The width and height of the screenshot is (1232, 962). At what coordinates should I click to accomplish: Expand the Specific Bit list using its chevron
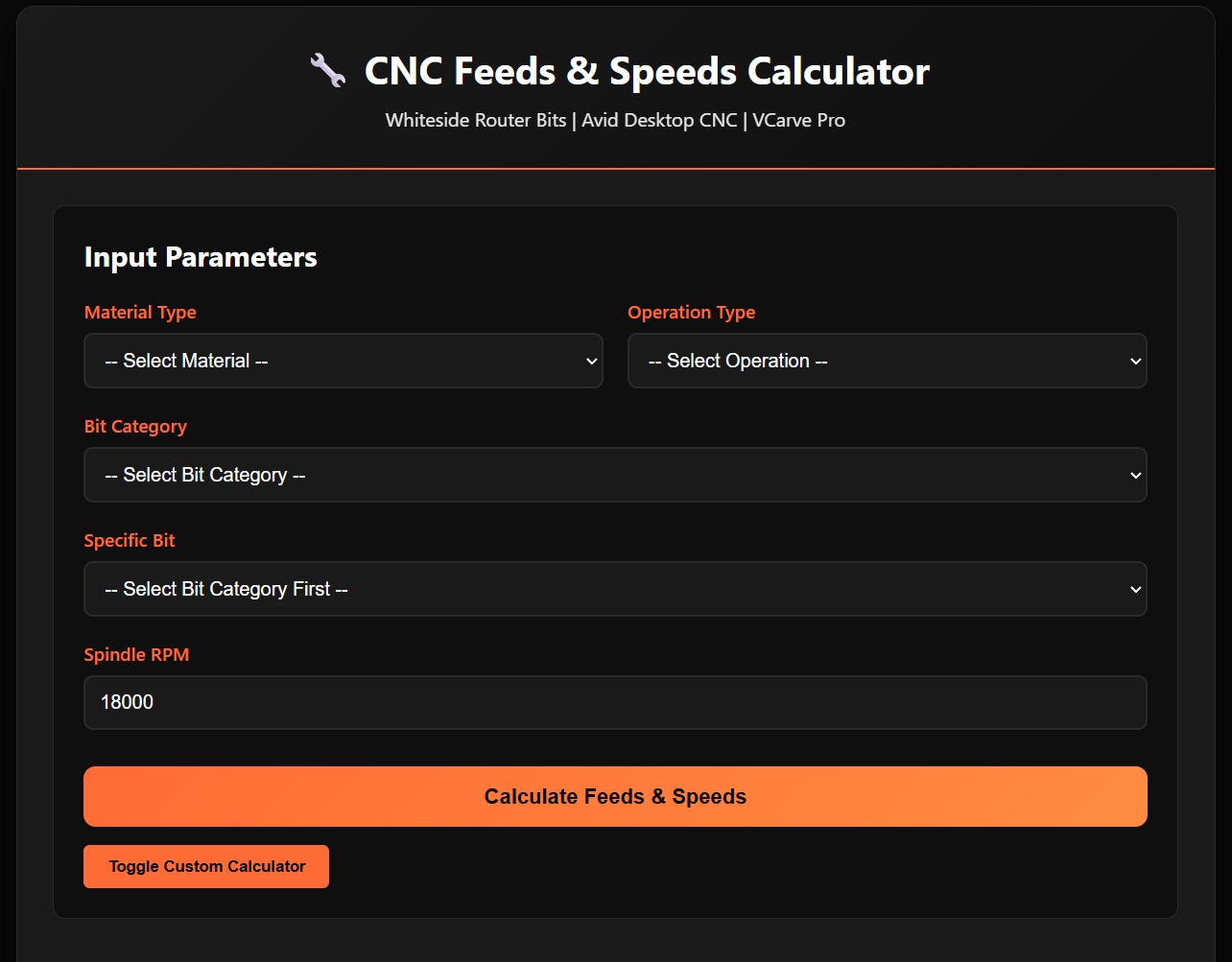[x=1133, y=589]
